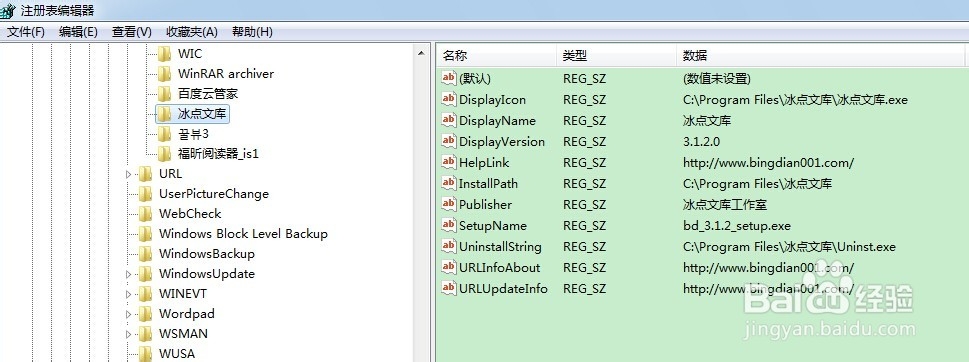Click the string icon beside Publisher

(449, 204)
